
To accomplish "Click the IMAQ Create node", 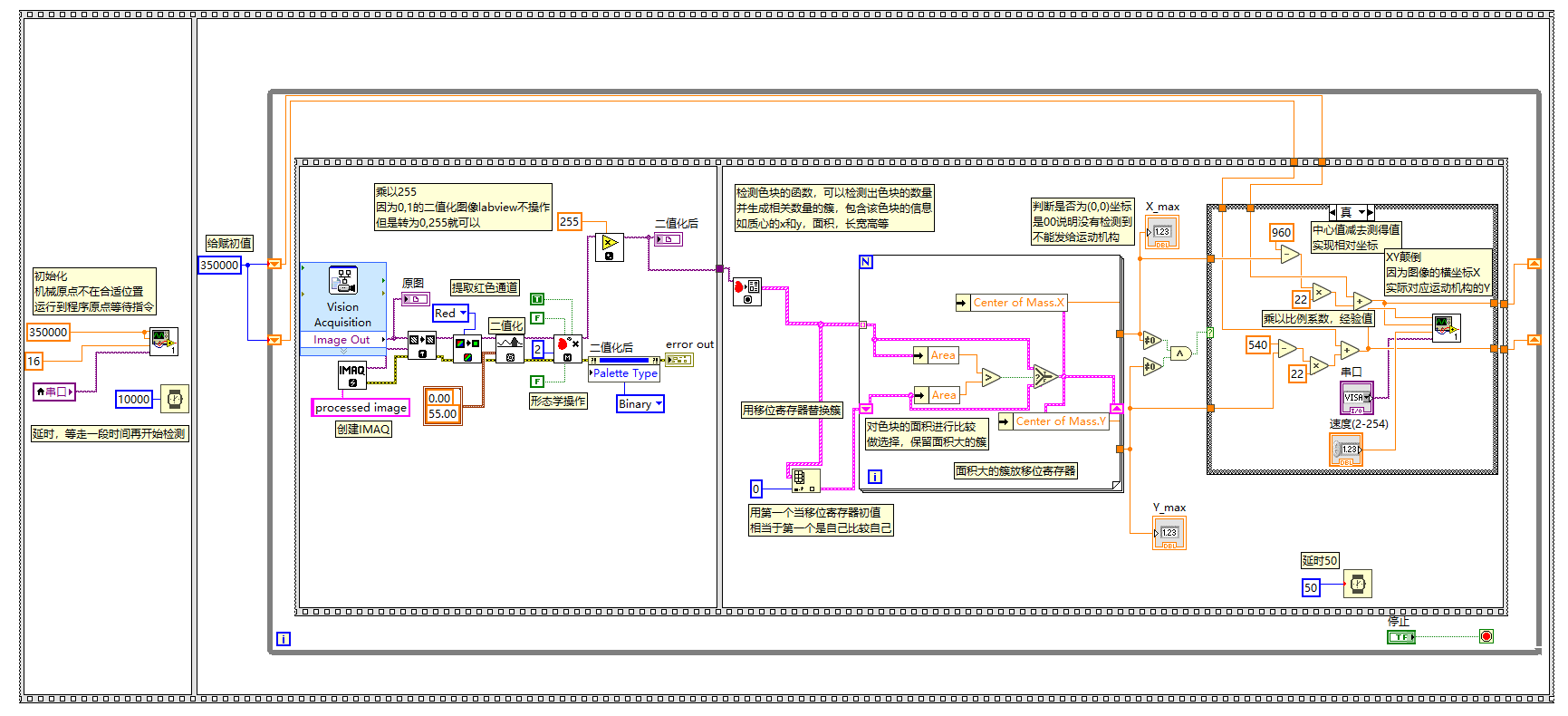I will (351, 375).
